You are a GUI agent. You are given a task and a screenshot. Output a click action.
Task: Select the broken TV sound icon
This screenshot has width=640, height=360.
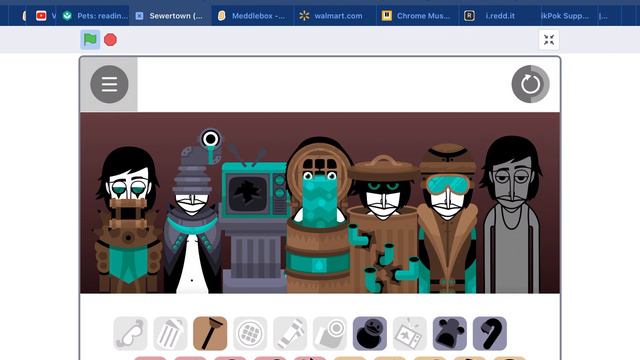(x=410, y=333)
